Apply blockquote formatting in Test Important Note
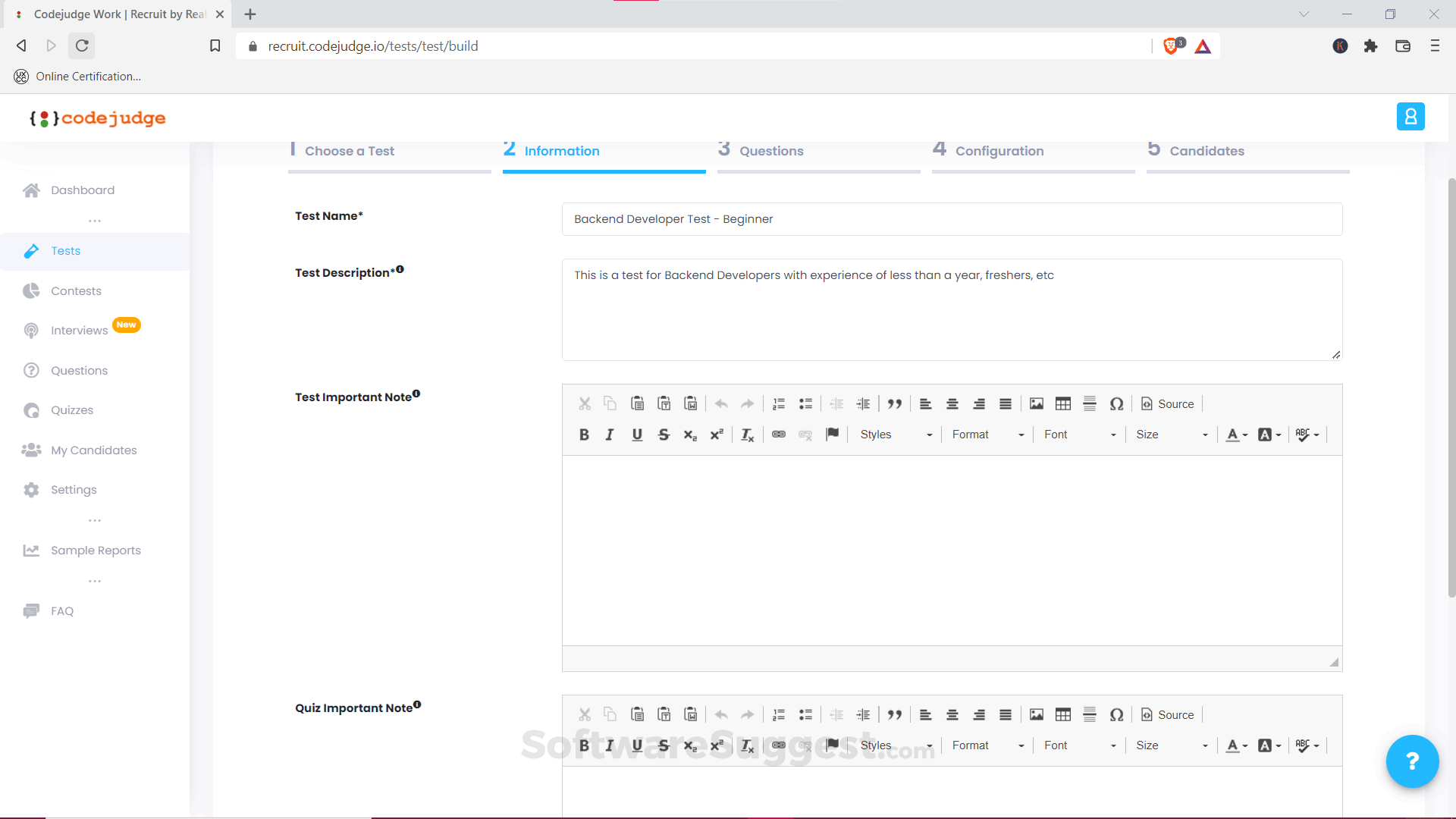 coord(895,403)
